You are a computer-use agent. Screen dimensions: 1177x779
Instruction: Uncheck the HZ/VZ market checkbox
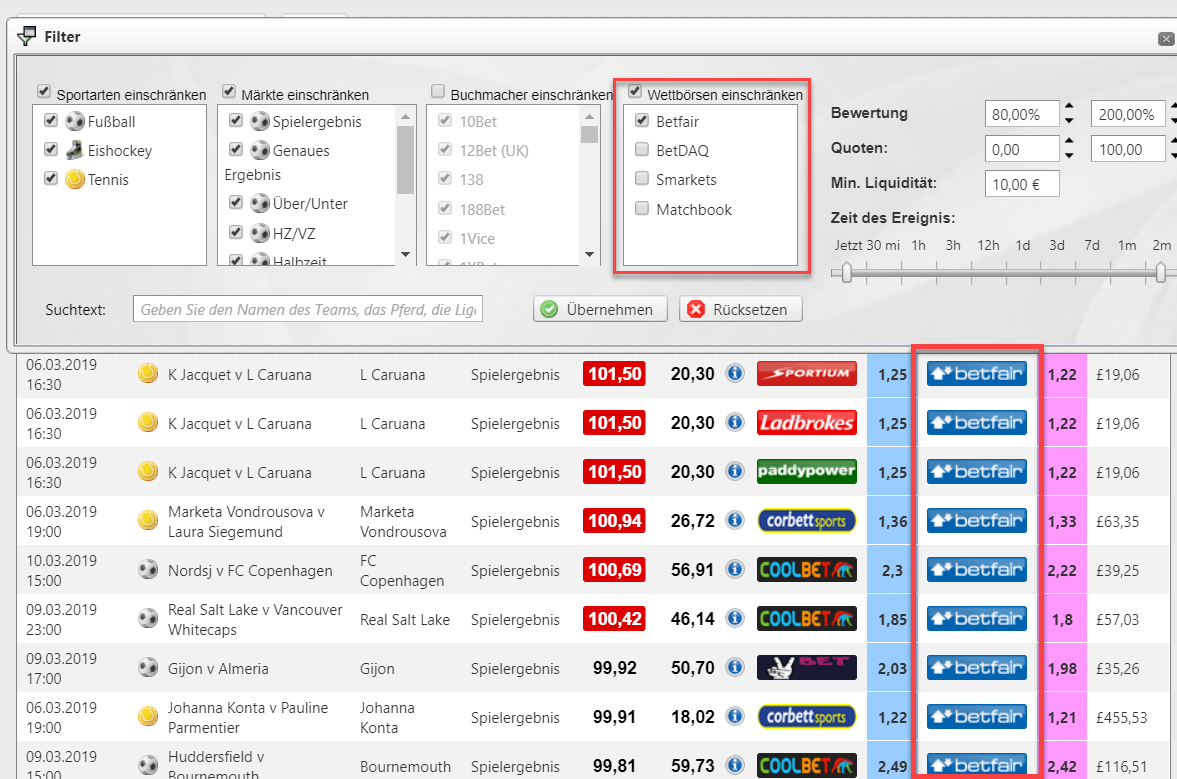coord(236,232)
